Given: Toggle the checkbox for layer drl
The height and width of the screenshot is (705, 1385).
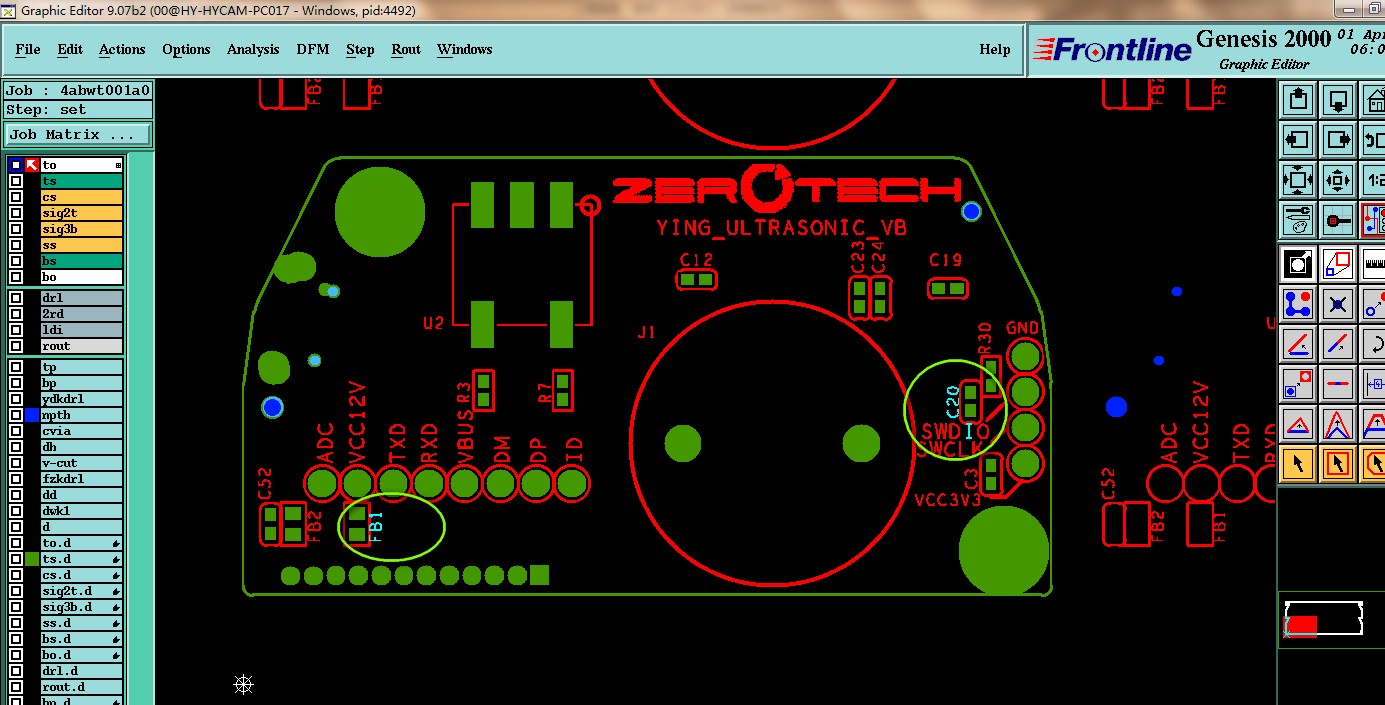Looking at the screenshot, I should [x=16, y=298].
